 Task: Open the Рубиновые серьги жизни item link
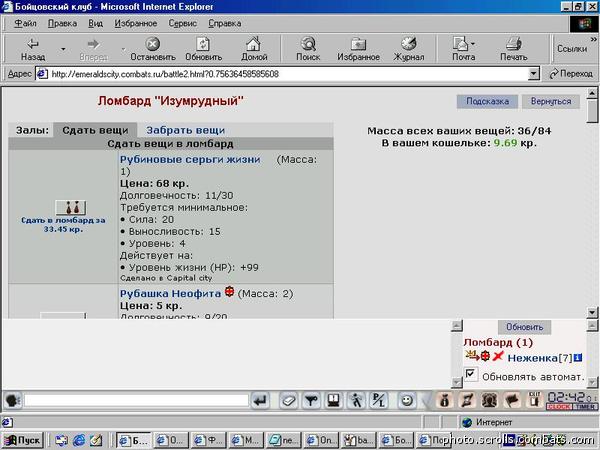pyautogui.click(x=190, y=160)
